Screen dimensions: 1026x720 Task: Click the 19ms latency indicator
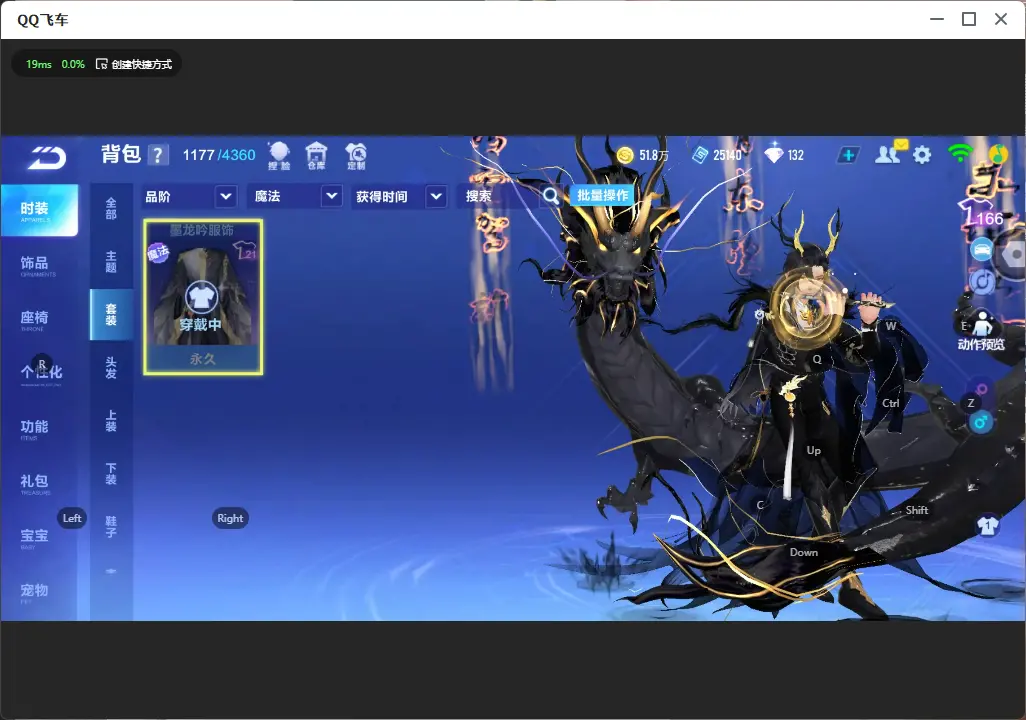point(39,64)
